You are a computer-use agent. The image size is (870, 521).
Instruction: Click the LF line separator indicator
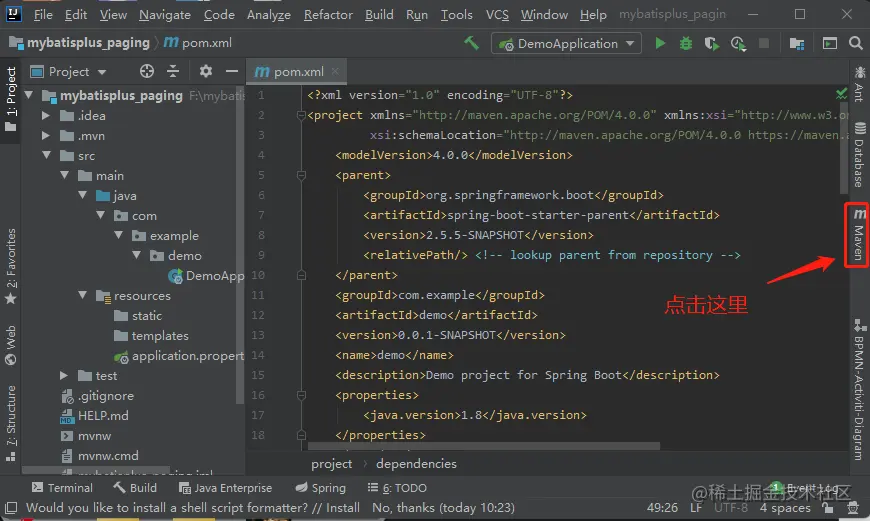click(x=696, y=508)
